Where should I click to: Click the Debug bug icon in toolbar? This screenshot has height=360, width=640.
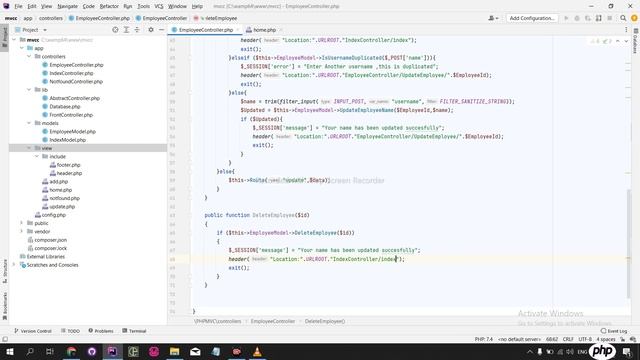pos(577,18)
